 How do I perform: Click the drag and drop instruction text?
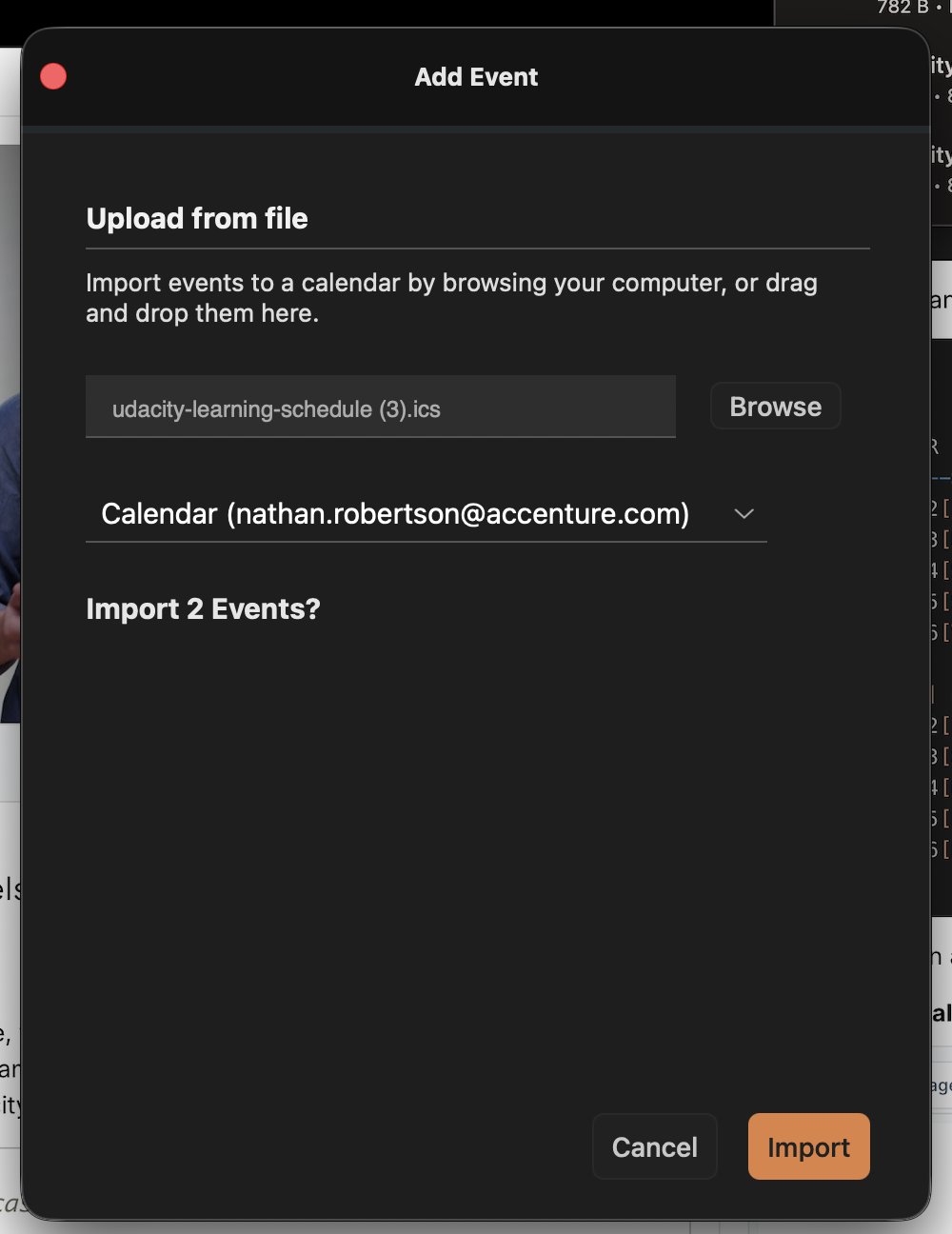point(451,298)
